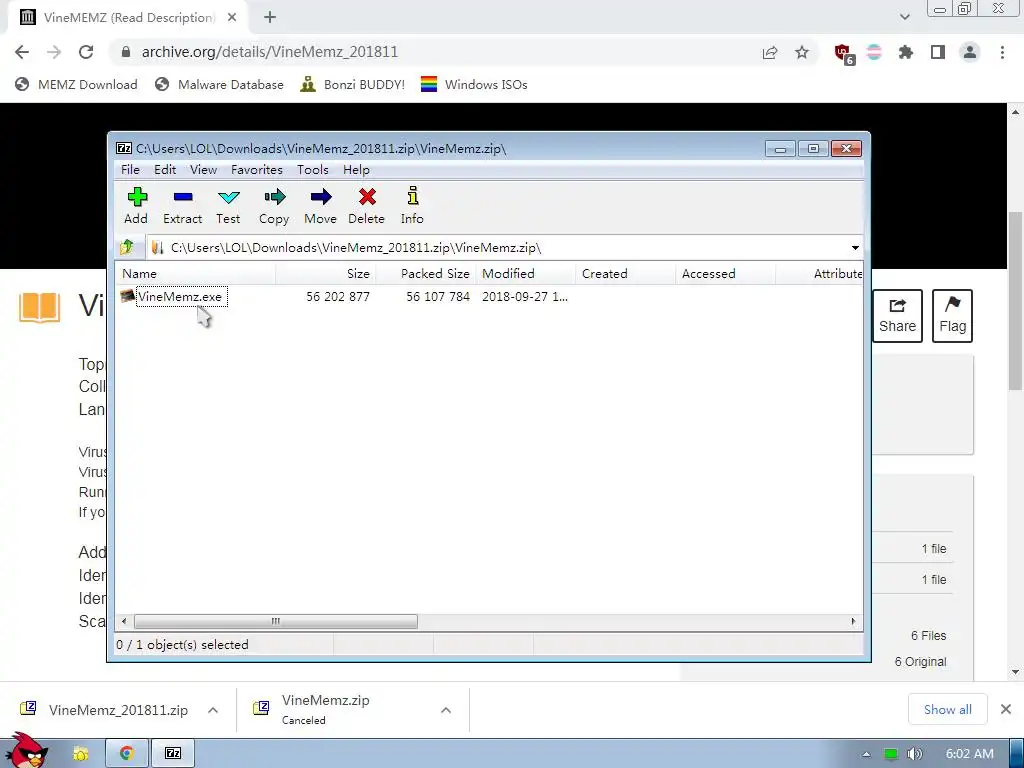This screenshot has width=1024, height=768.
Task: Show hidden system tray icons
Action: click(x=866, y=754)
